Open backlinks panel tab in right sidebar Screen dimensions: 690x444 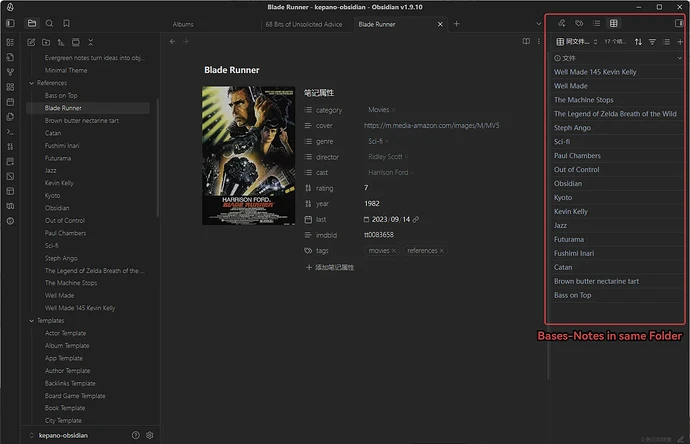pyautogui.click(x=562, y=23)
